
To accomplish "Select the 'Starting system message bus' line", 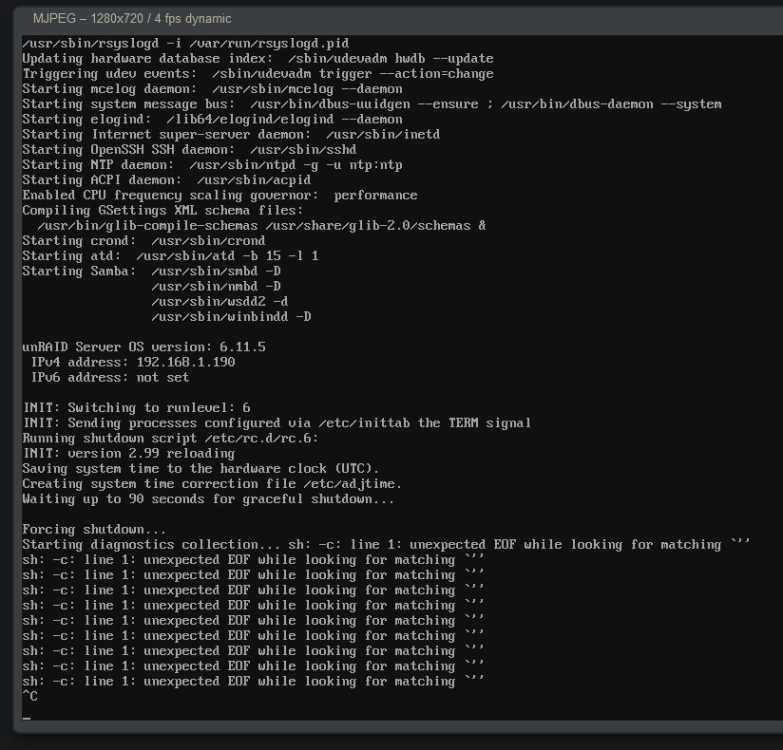I will pyautogui.click(x=372, y=104).
